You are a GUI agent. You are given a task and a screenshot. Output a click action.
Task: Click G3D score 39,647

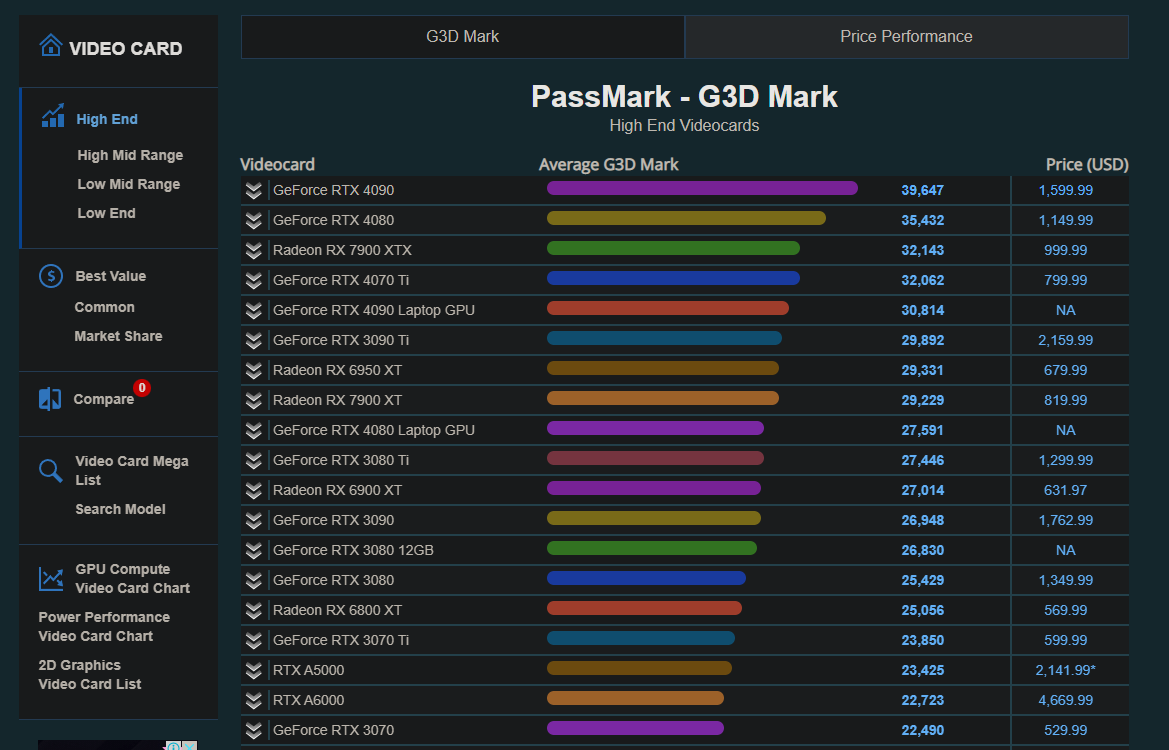coord(922,190)
